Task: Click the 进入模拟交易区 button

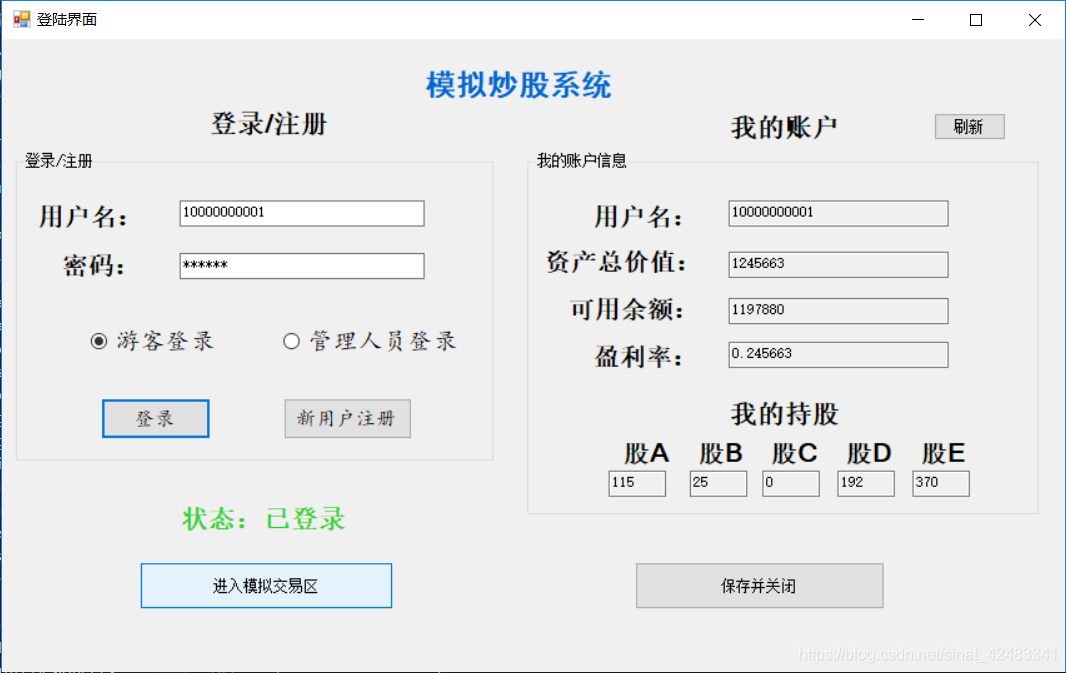Action: tap(265, 585)
